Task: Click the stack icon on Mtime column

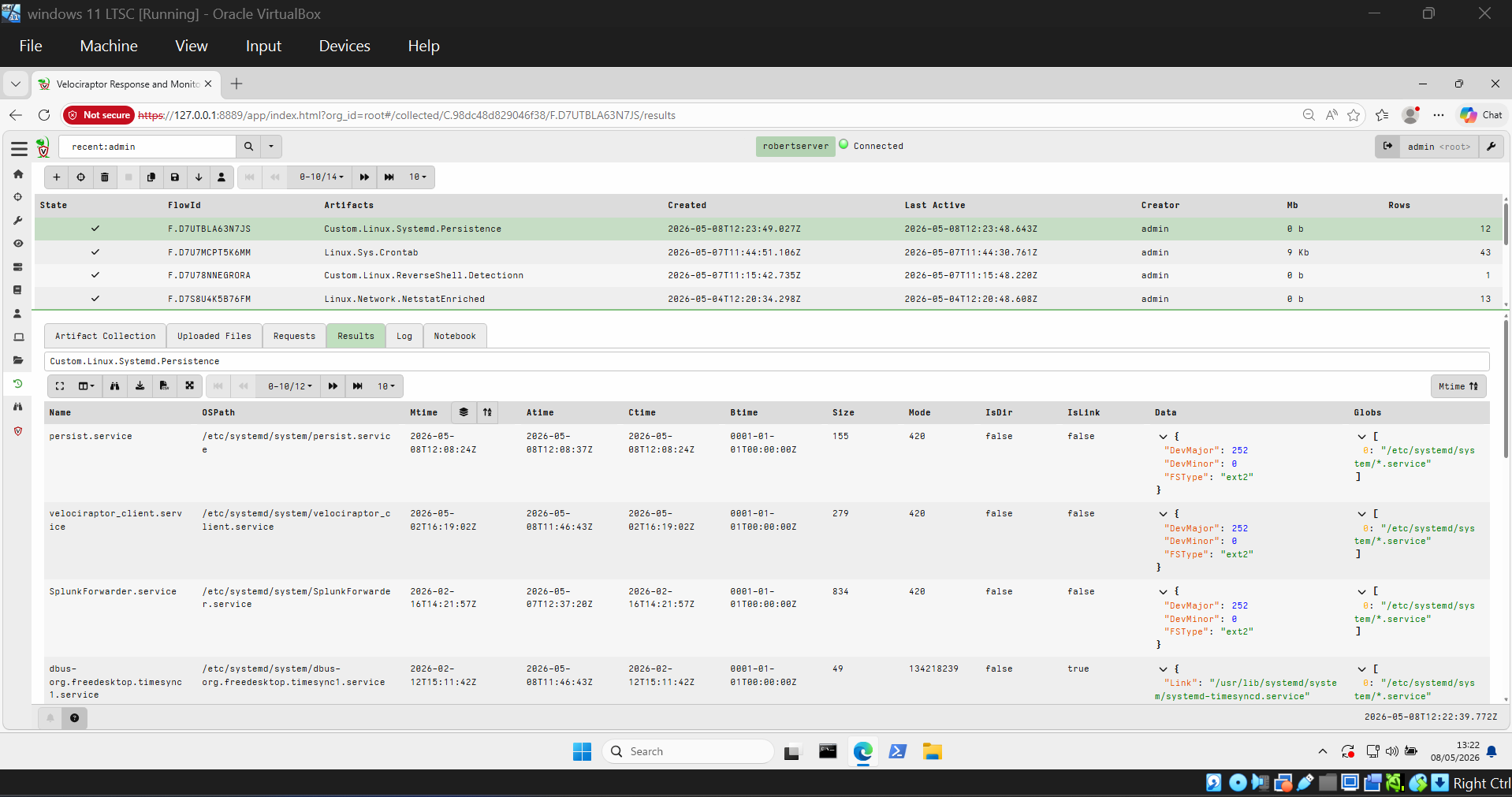Action: coord(464,412)
